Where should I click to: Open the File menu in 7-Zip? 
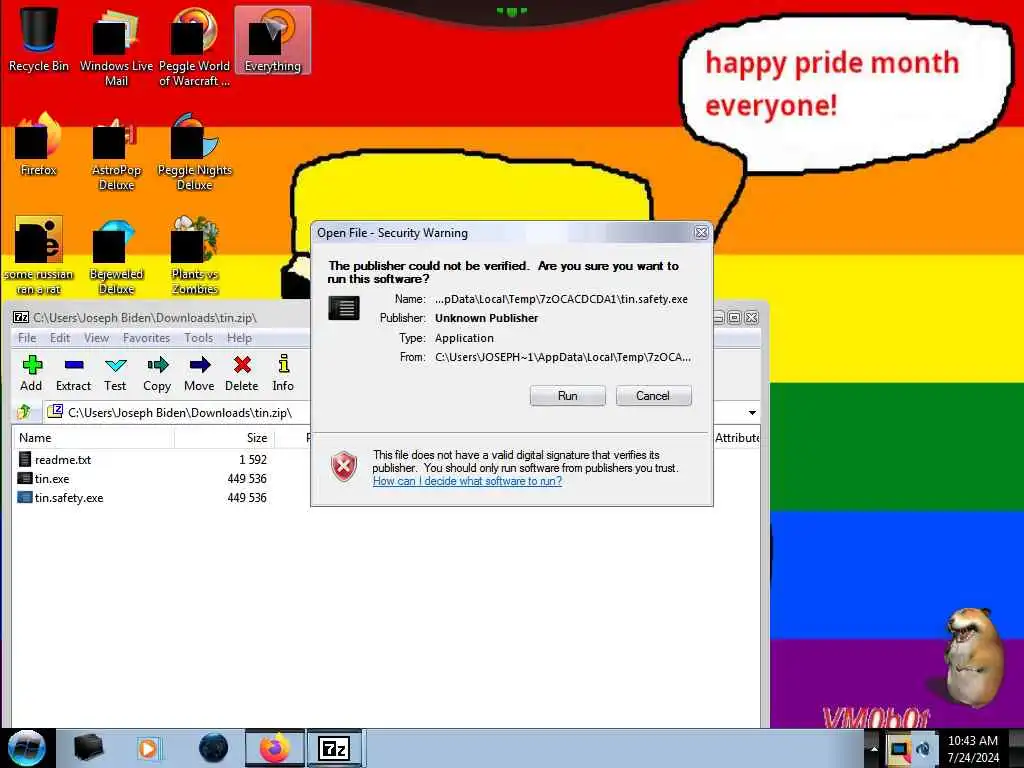(27, 338)
